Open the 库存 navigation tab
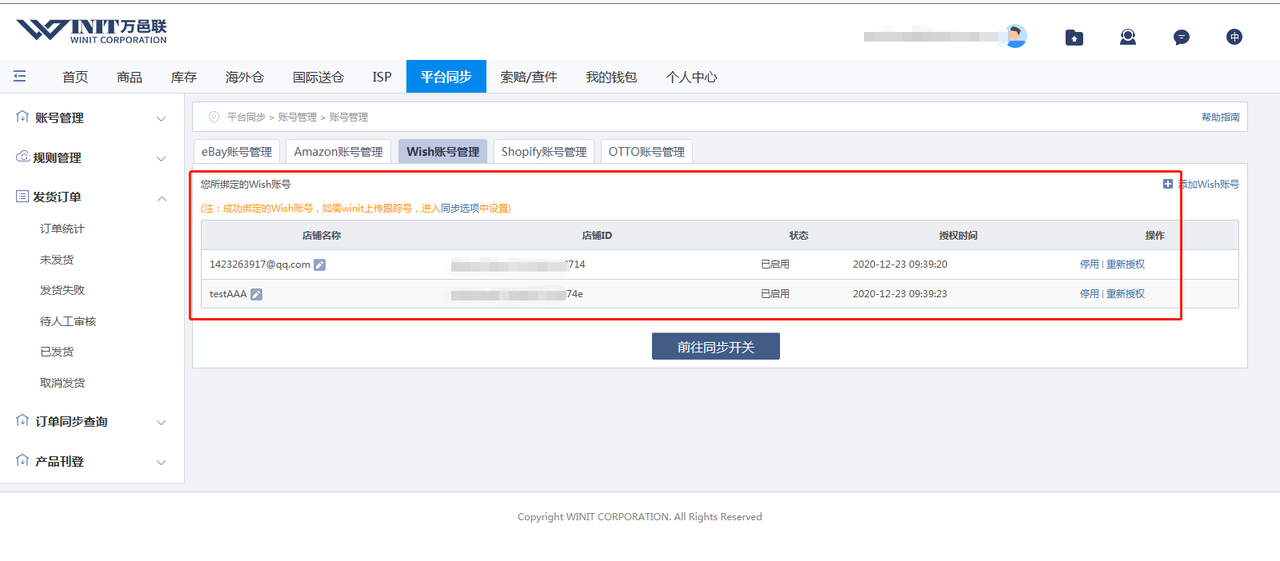1280x561 pixels. [184, 77]
